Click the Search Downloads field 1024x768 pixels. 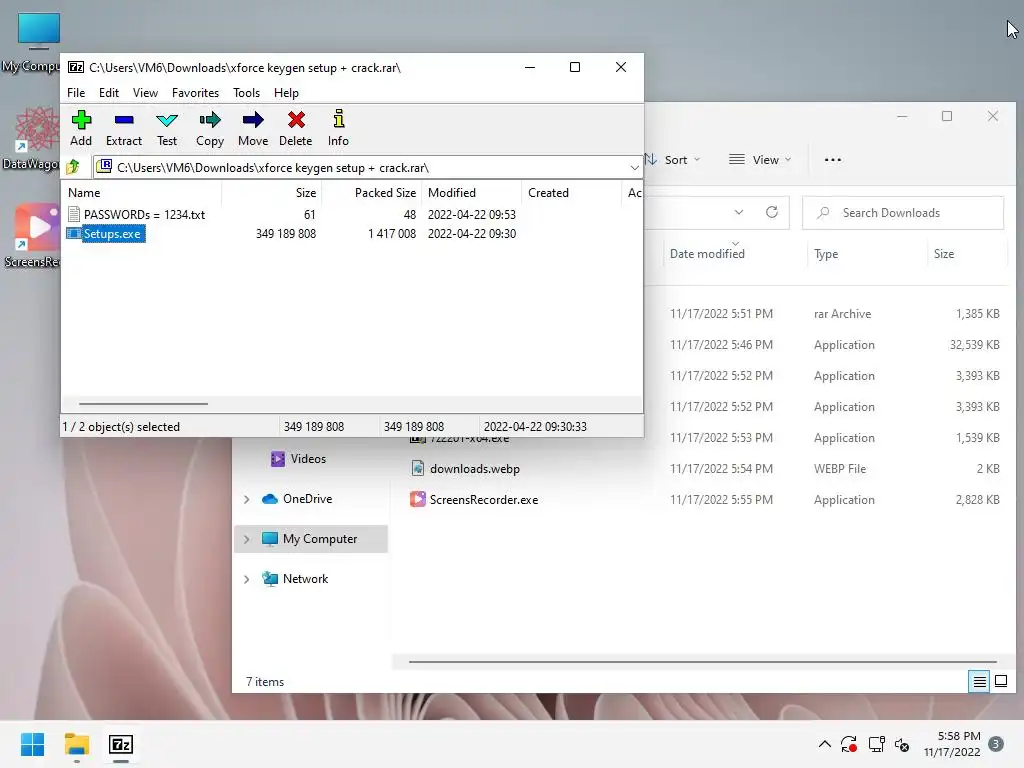(x=903, y=213)
